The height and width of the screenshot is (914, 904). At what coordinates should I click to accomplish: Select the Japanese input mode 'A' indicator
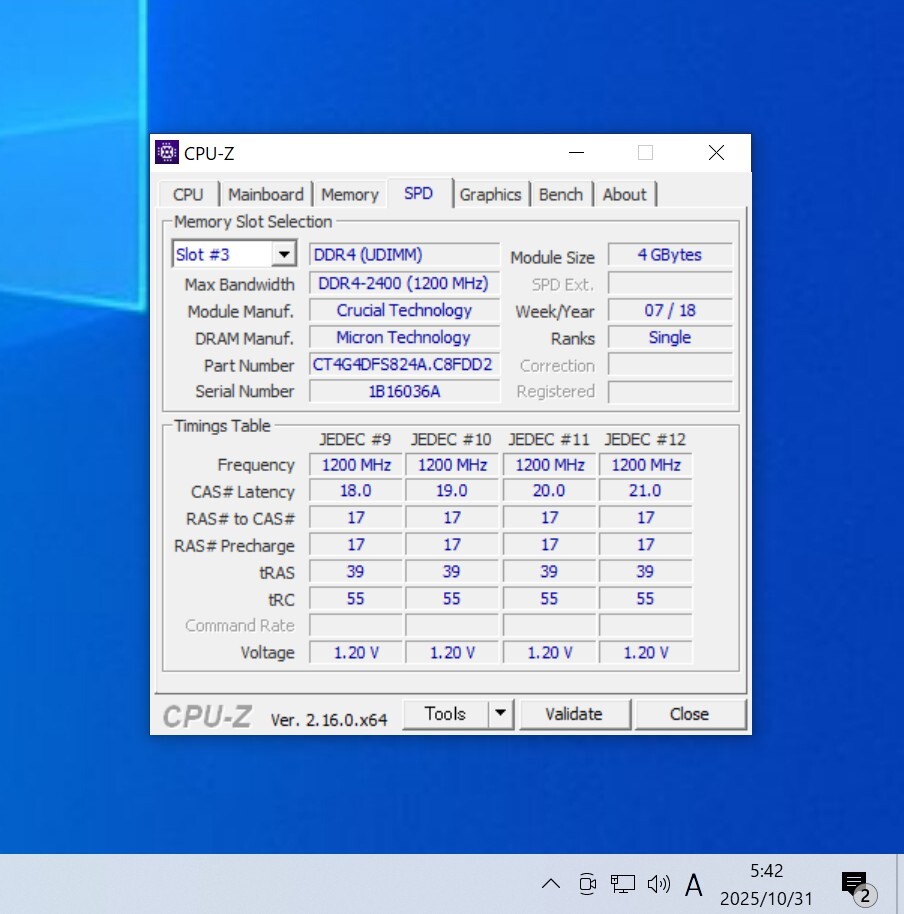pos(694,884)
